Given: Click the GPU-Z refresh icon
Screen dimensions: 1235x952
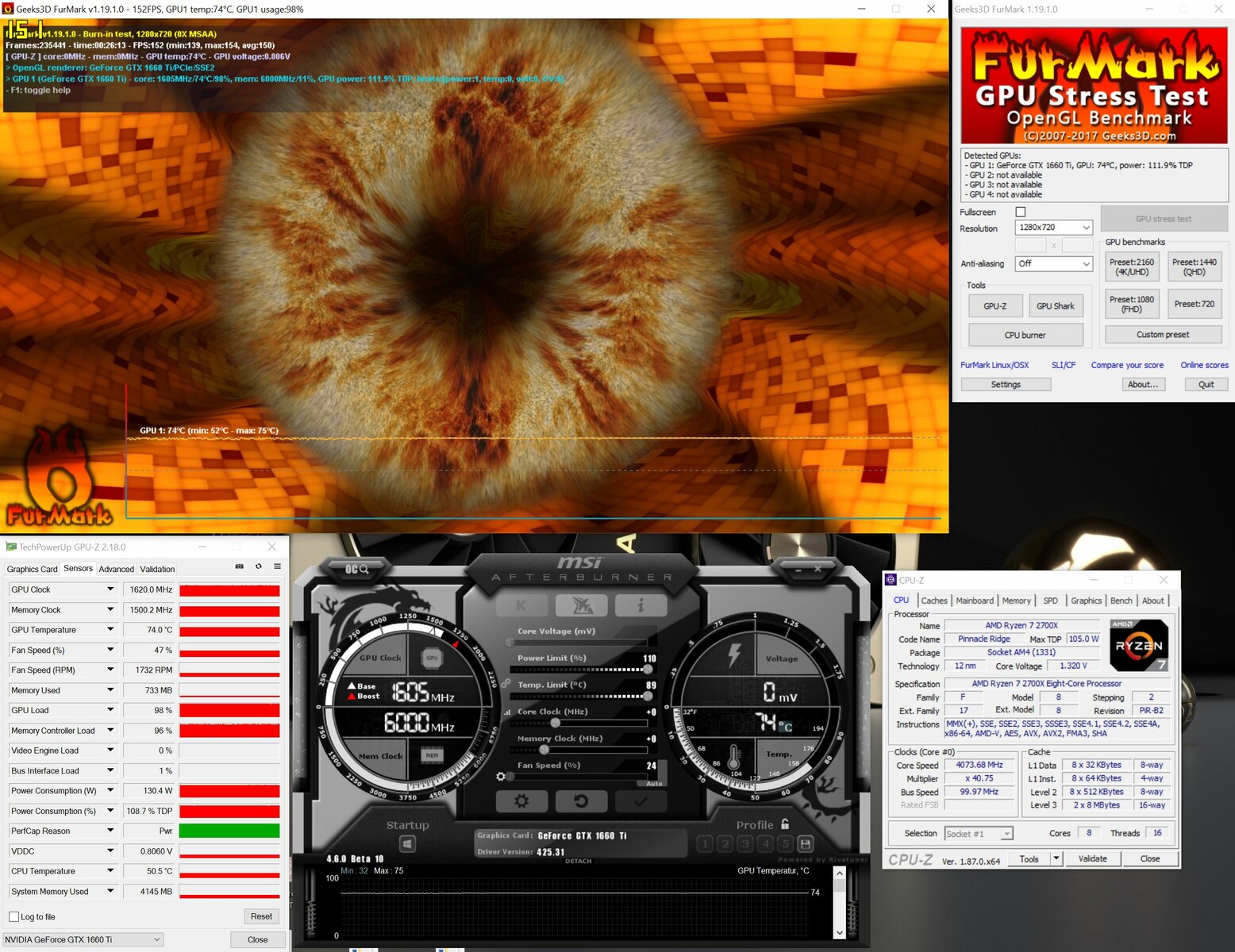Looking at the screenshot, I should pyautogui.click(x=258, y=566).
